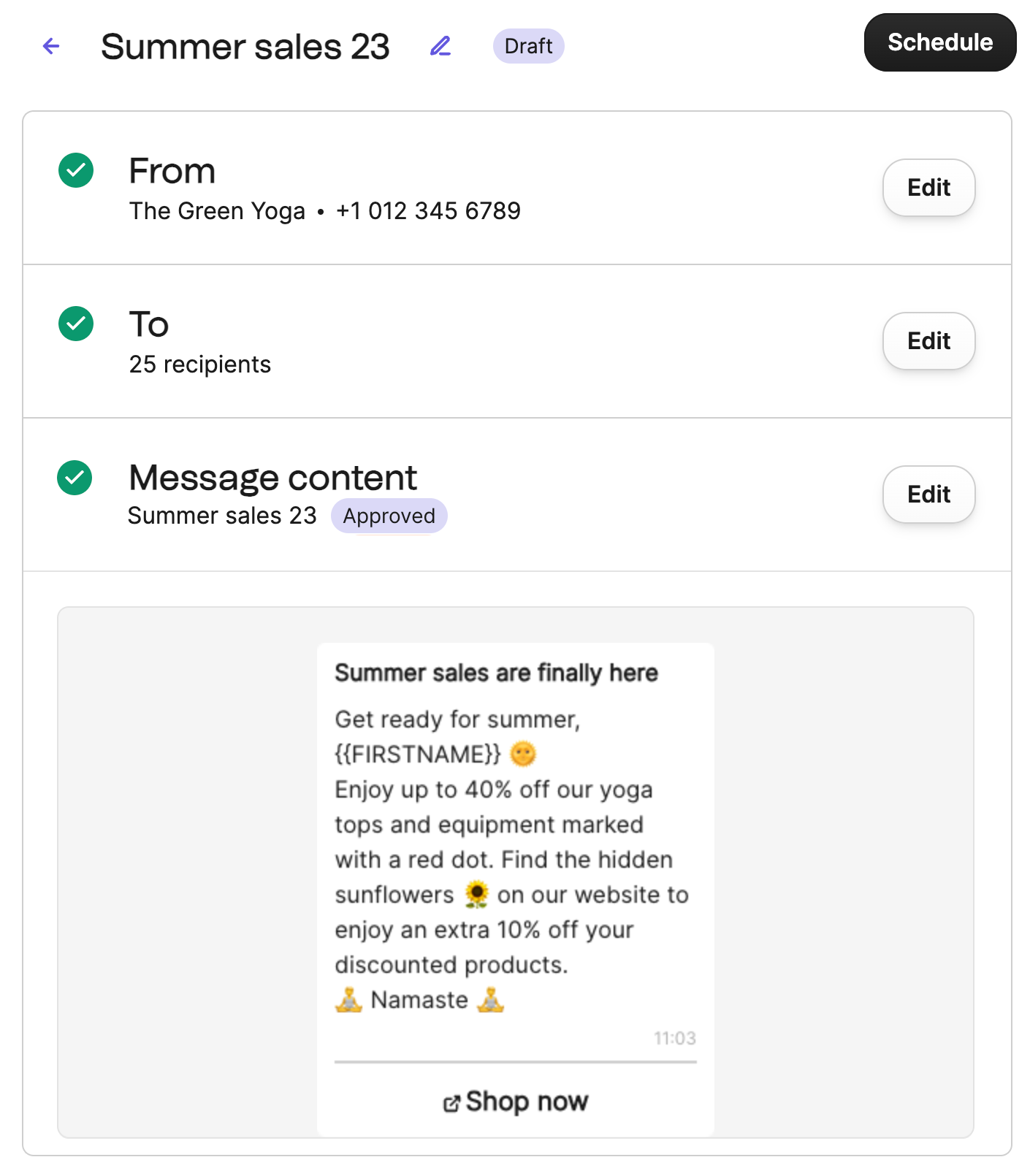Click the green checkmark beside To
This screenshot has width=1030, height=1176.
tap(76, 324)
